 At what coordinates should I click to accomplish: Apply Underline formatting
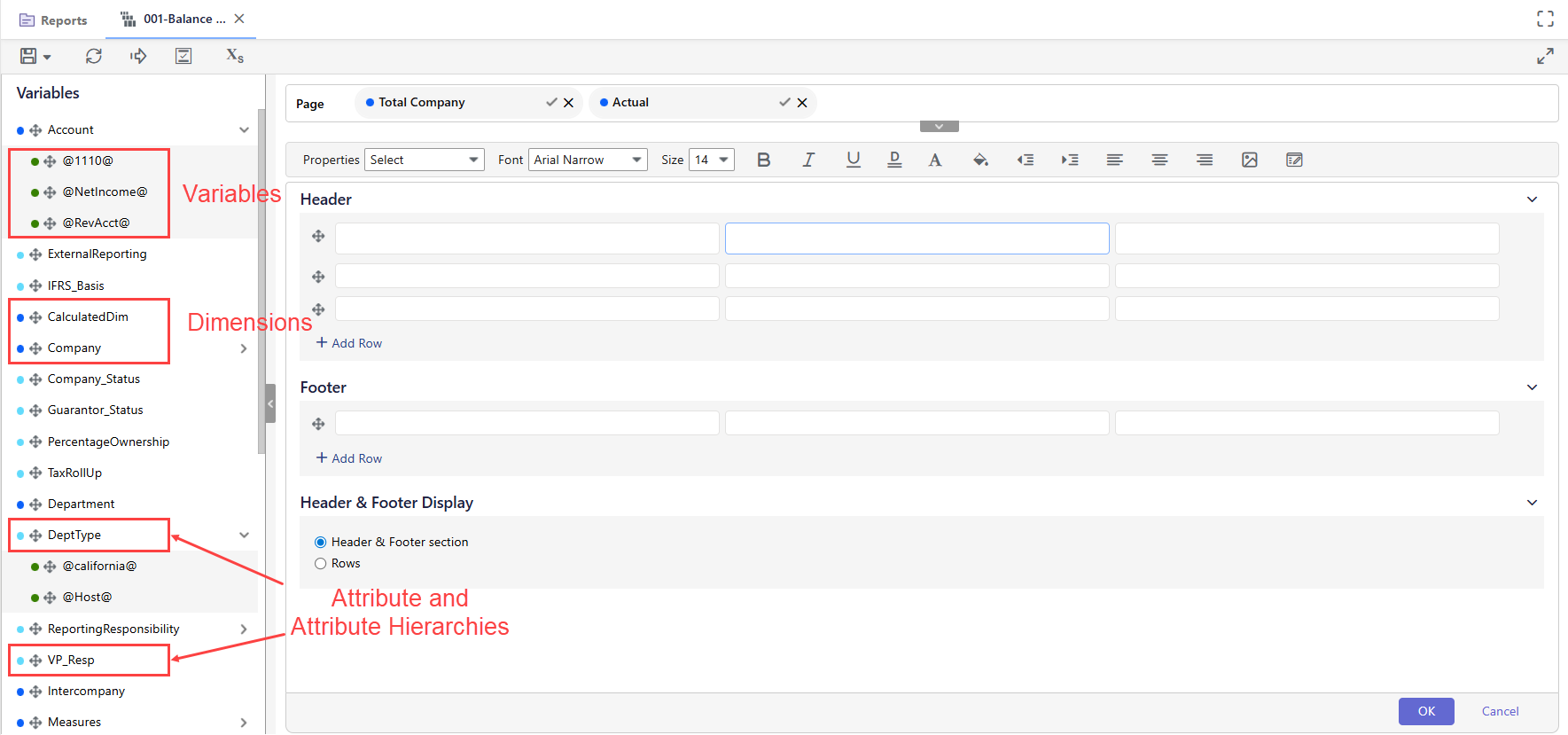click(853, 160)
